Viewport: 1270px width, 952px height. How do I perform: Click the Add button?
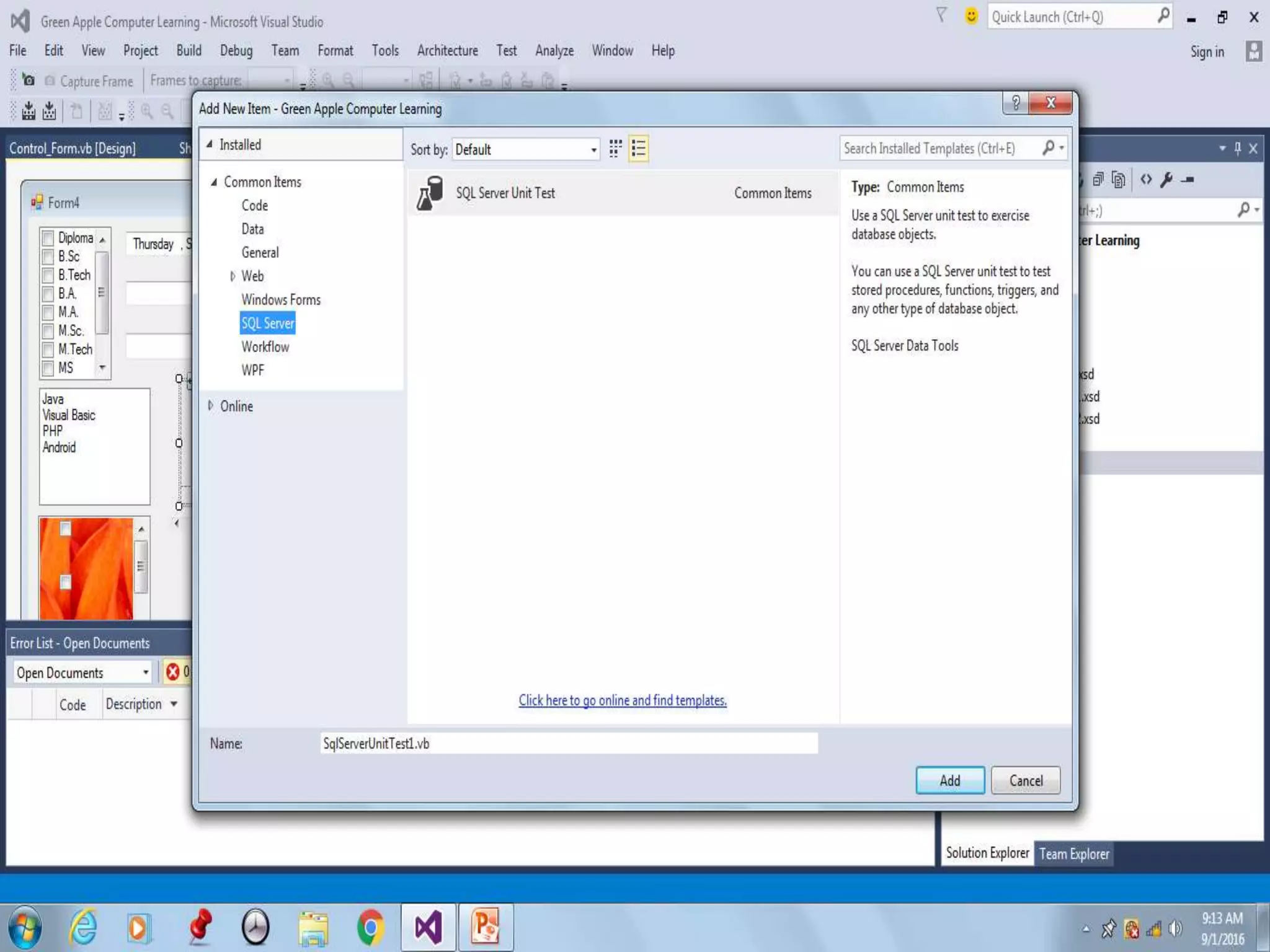[949, 780]
